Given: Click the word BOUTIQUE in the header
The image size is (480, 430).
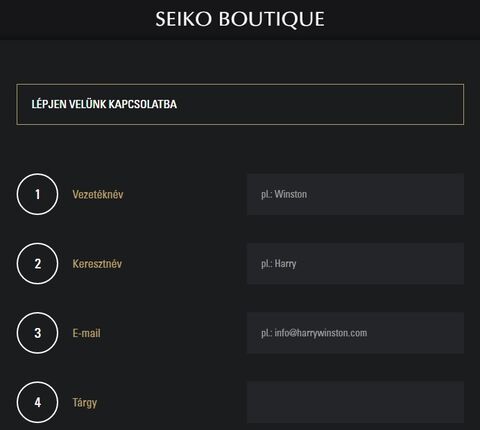Looking at the screenshot, I should coord(271,19).
